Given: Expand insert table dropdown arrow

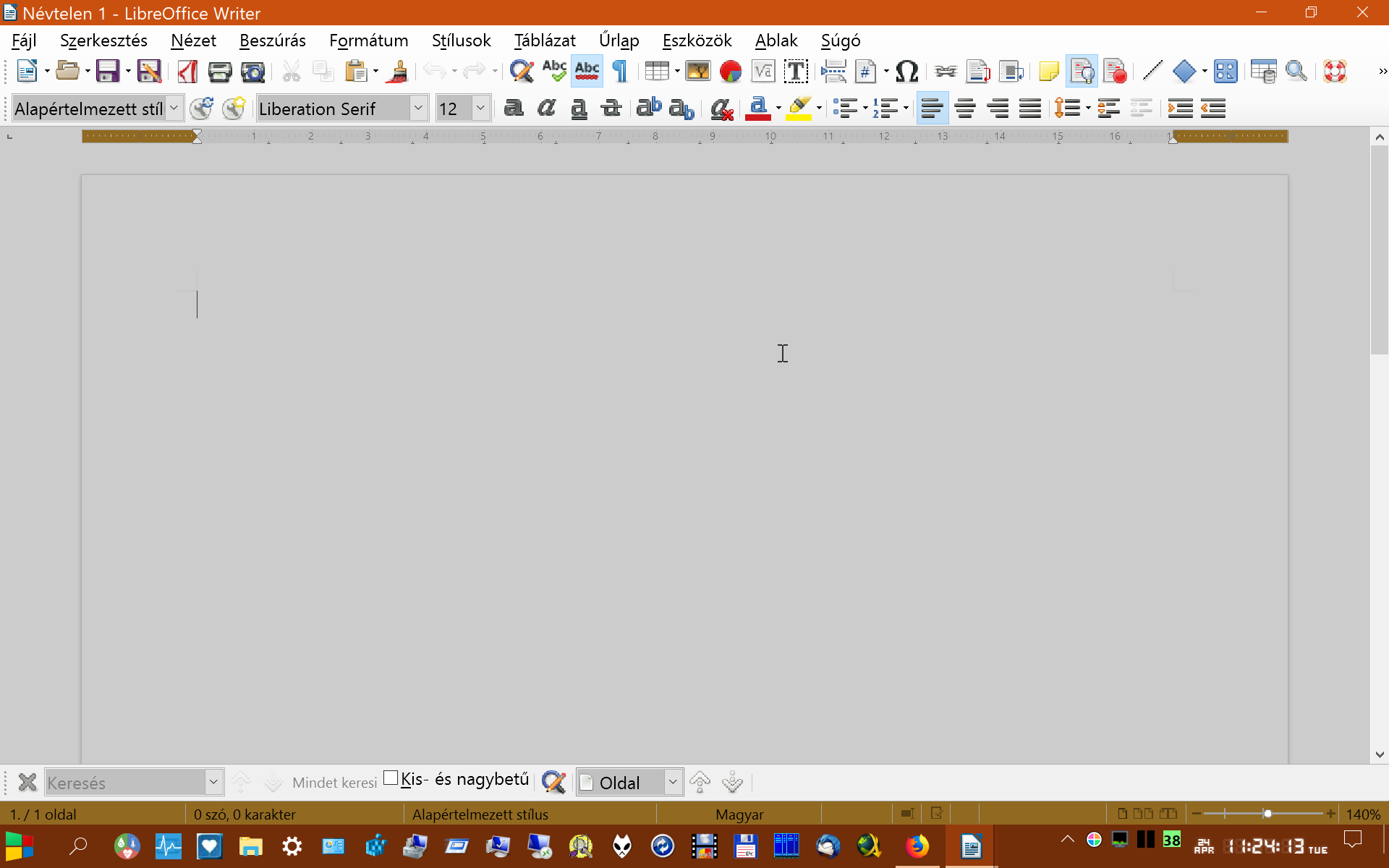Looking at the screenshot, I should 677,71.
